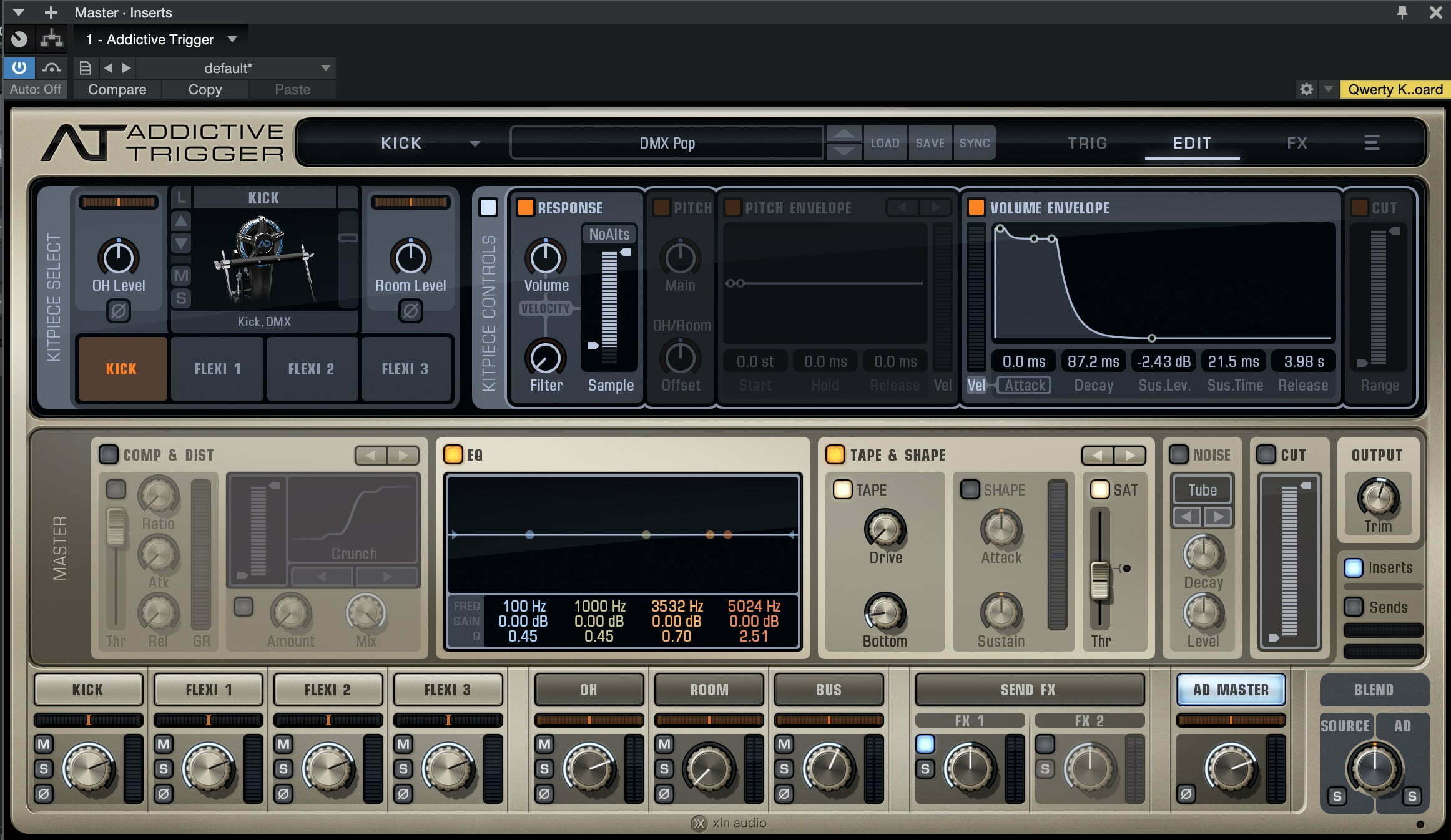The height and width of the screenshot is (840, 1451).
Task: Enable the PITCH section
Action: [661, 207]
